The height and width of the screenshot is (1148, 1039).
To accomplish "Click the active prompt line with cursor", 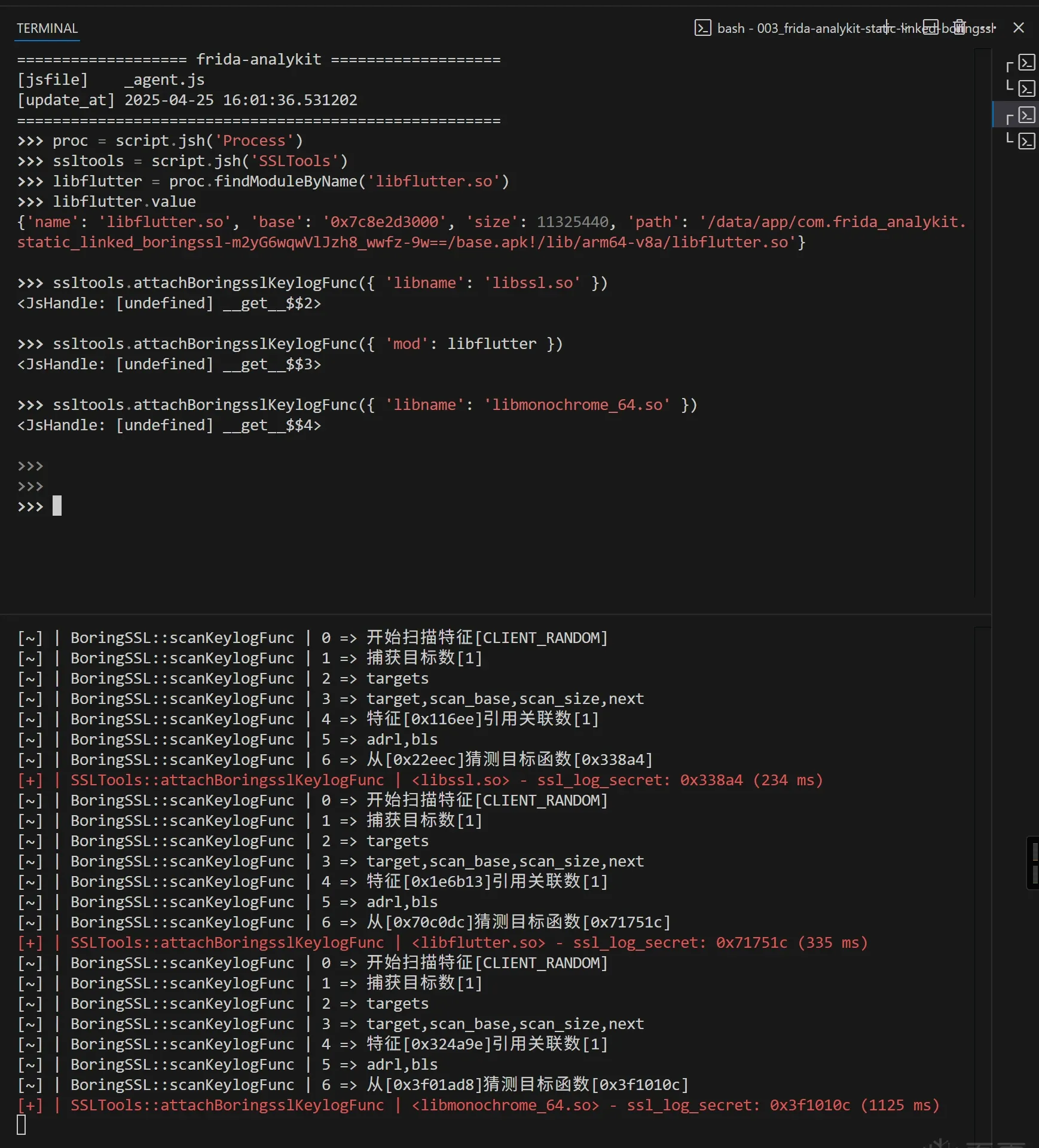I will 39,507.
